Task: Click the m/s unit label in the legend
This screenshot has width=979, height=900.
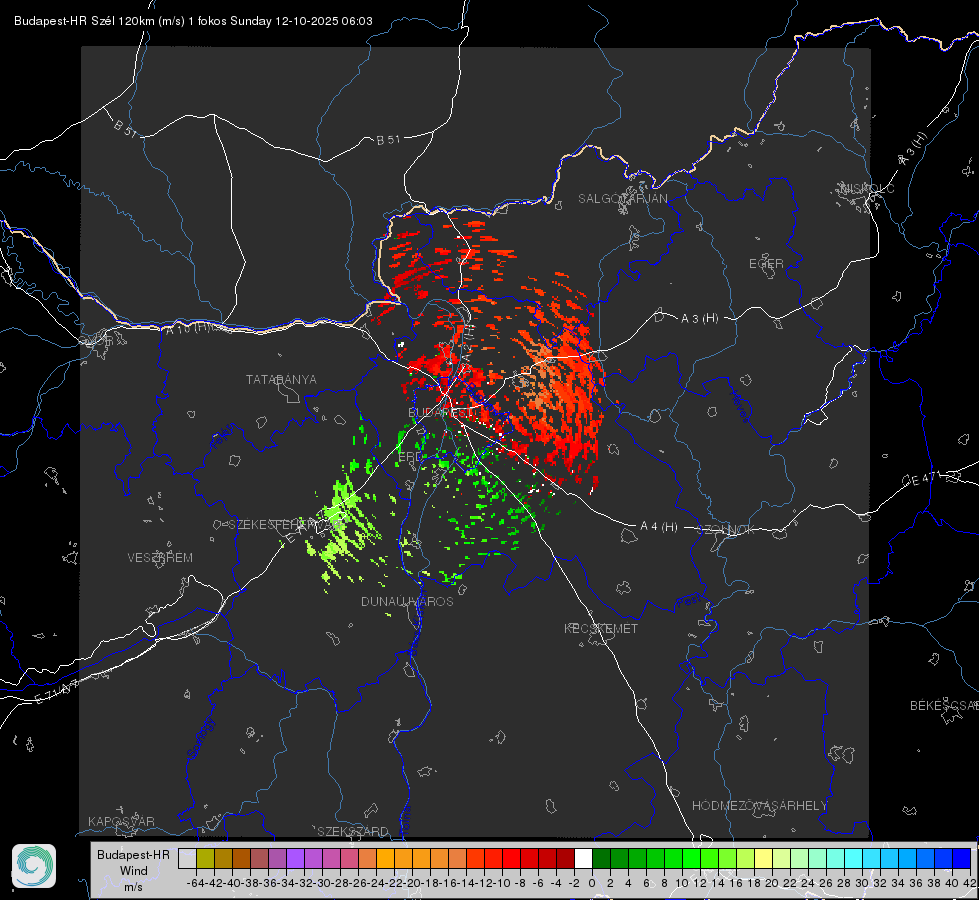Action: point(133,887)
